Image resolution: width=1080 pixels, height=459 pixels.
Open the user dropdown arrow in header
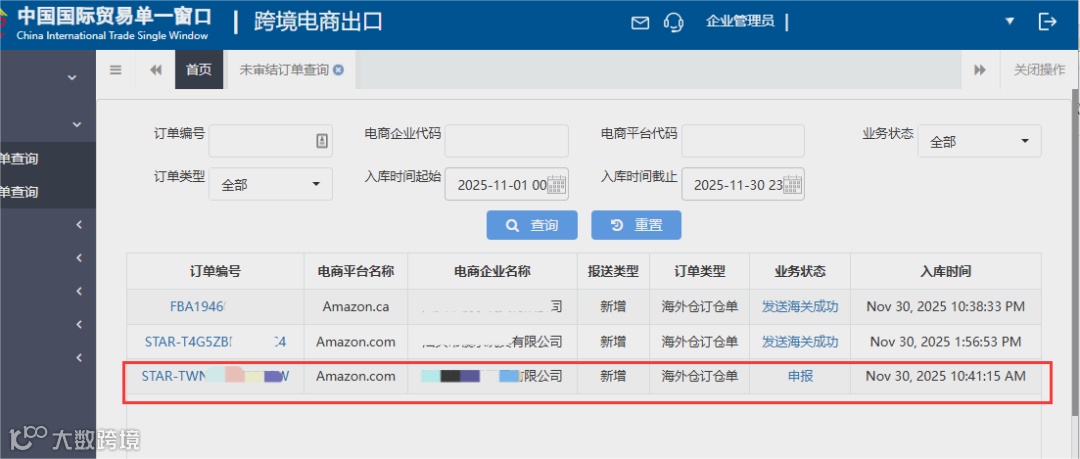pyautogui.click(x=1010, y=21)
